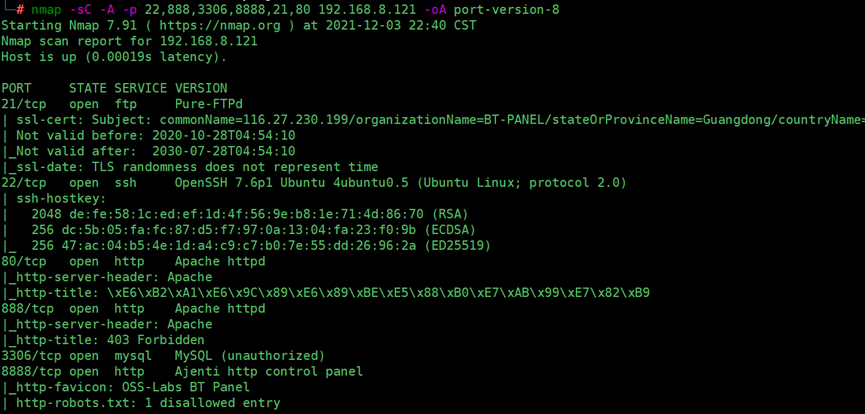The image size is (865, 414).
Task: Click the port-version-8 output filename argument
Action: coord(506,9)
